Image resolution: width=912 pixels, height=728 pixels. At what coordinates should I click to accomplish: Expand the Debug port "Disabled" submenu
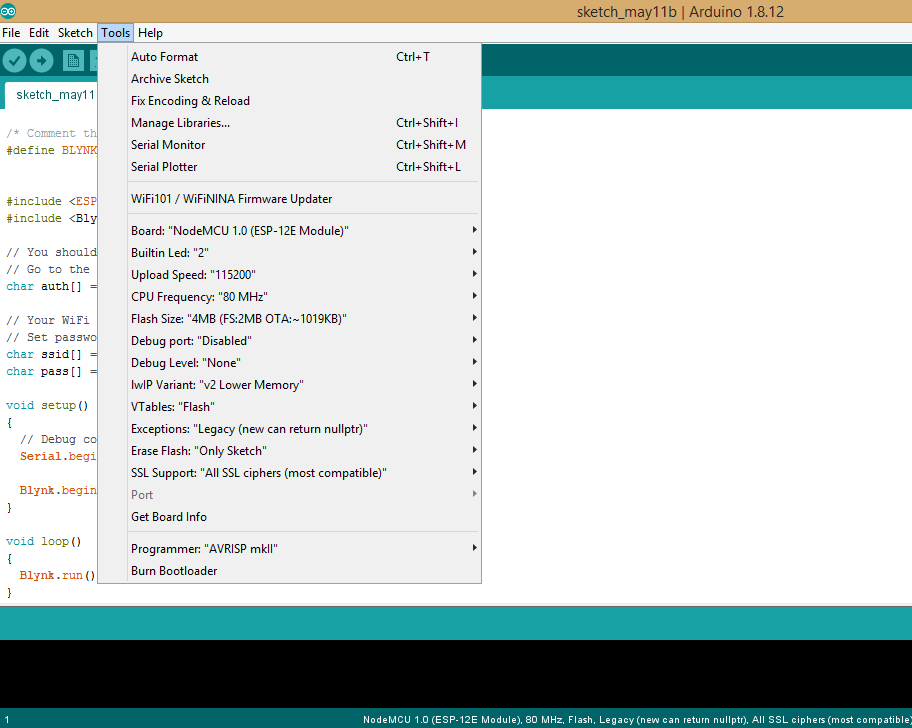click(x=289, y=342)
